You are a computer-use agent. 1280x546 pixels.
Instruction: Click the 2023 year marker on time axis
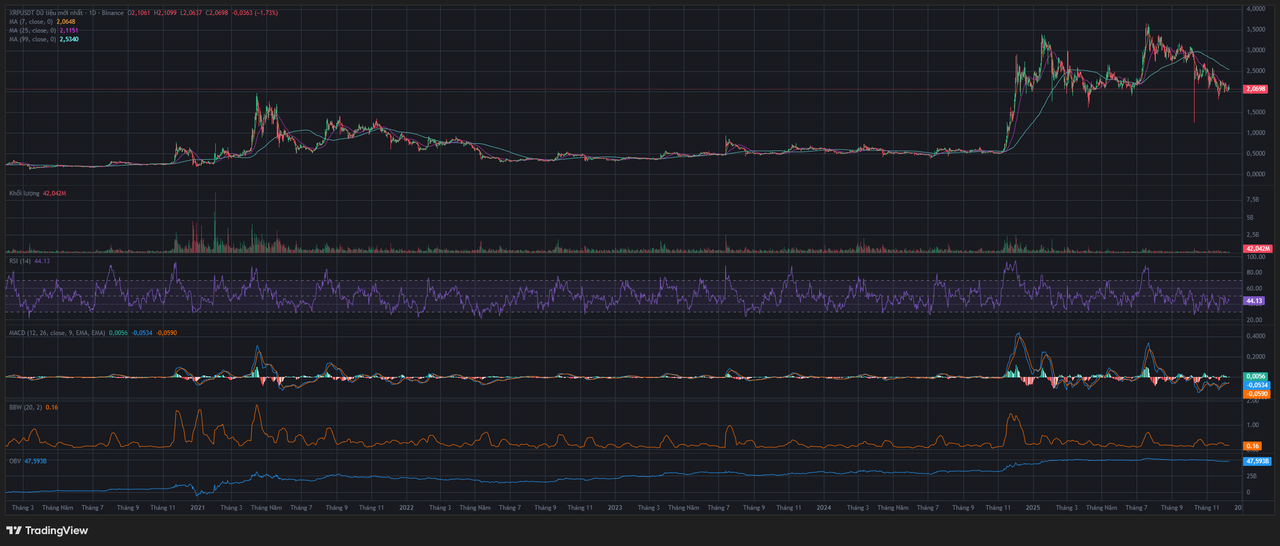pos(615,508)
